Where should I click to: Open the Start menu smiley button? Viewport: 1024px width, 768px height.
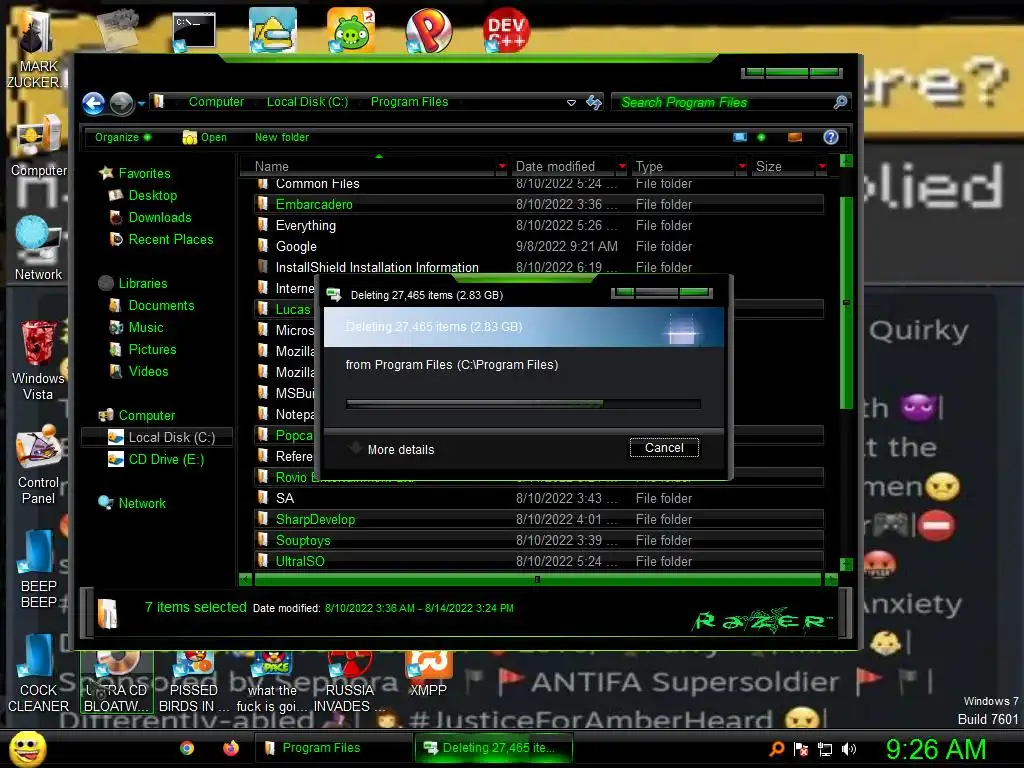pos(27,748)
